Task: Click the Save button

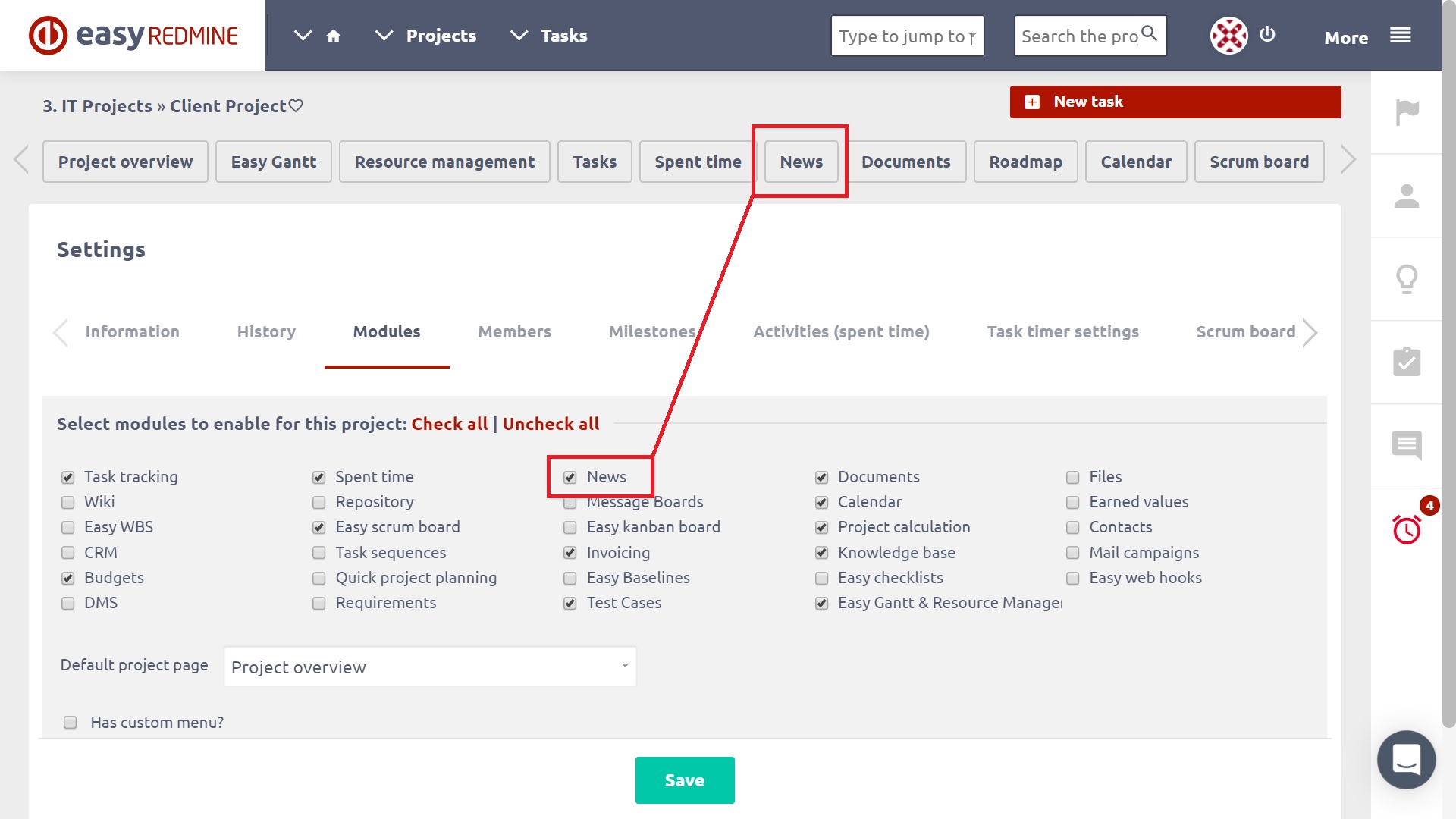Action: click(685, 780)
